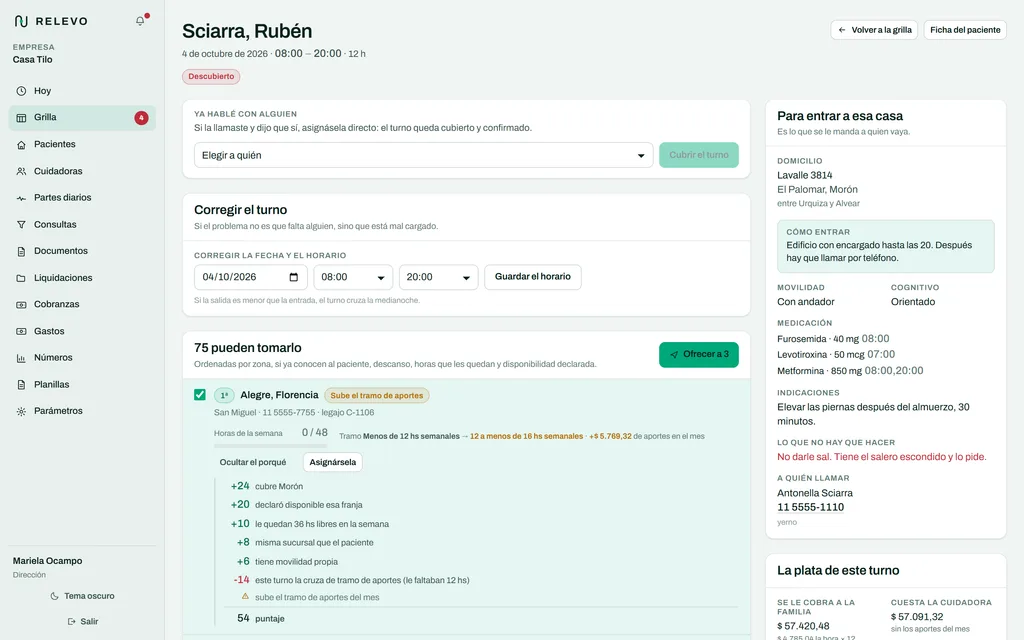The width and height of the screenshot is (1024, 640).
Task: Open Pacientes in the sidebar
Action: [82, 144]
